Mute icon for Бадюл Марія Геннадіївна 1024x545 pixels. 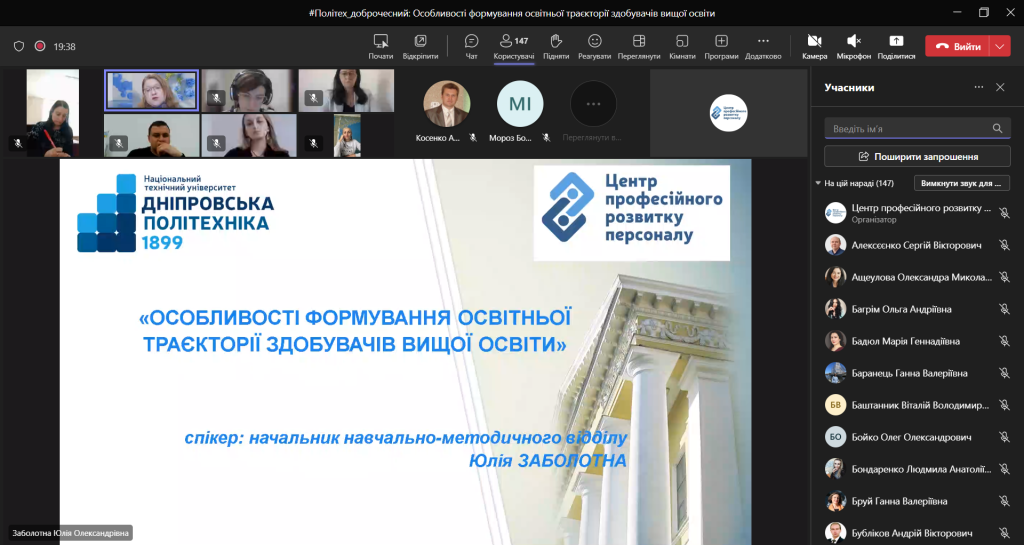click(x=1004, y=341)
